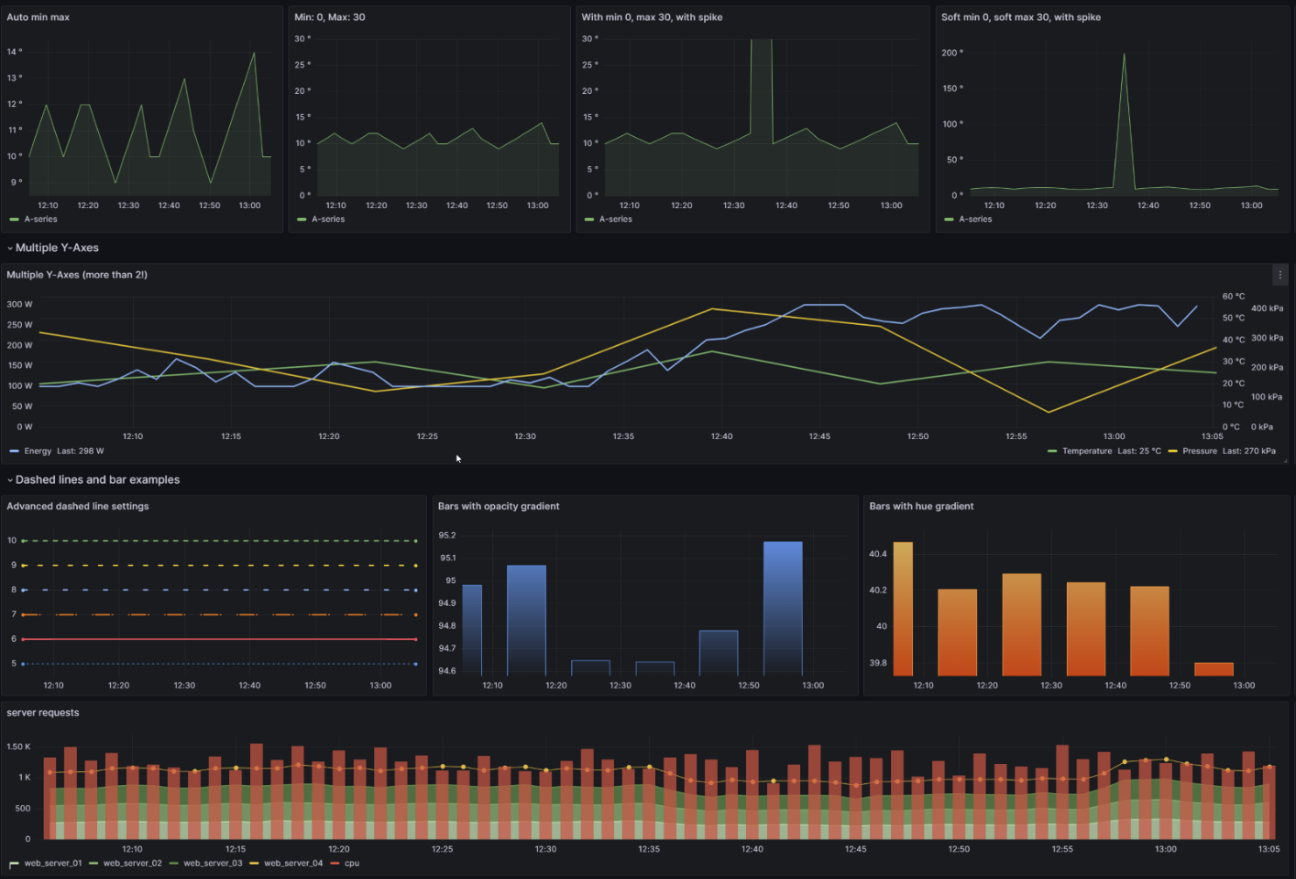Click the 'Last: 25 °C' legend value

[x=1140, y=451]
